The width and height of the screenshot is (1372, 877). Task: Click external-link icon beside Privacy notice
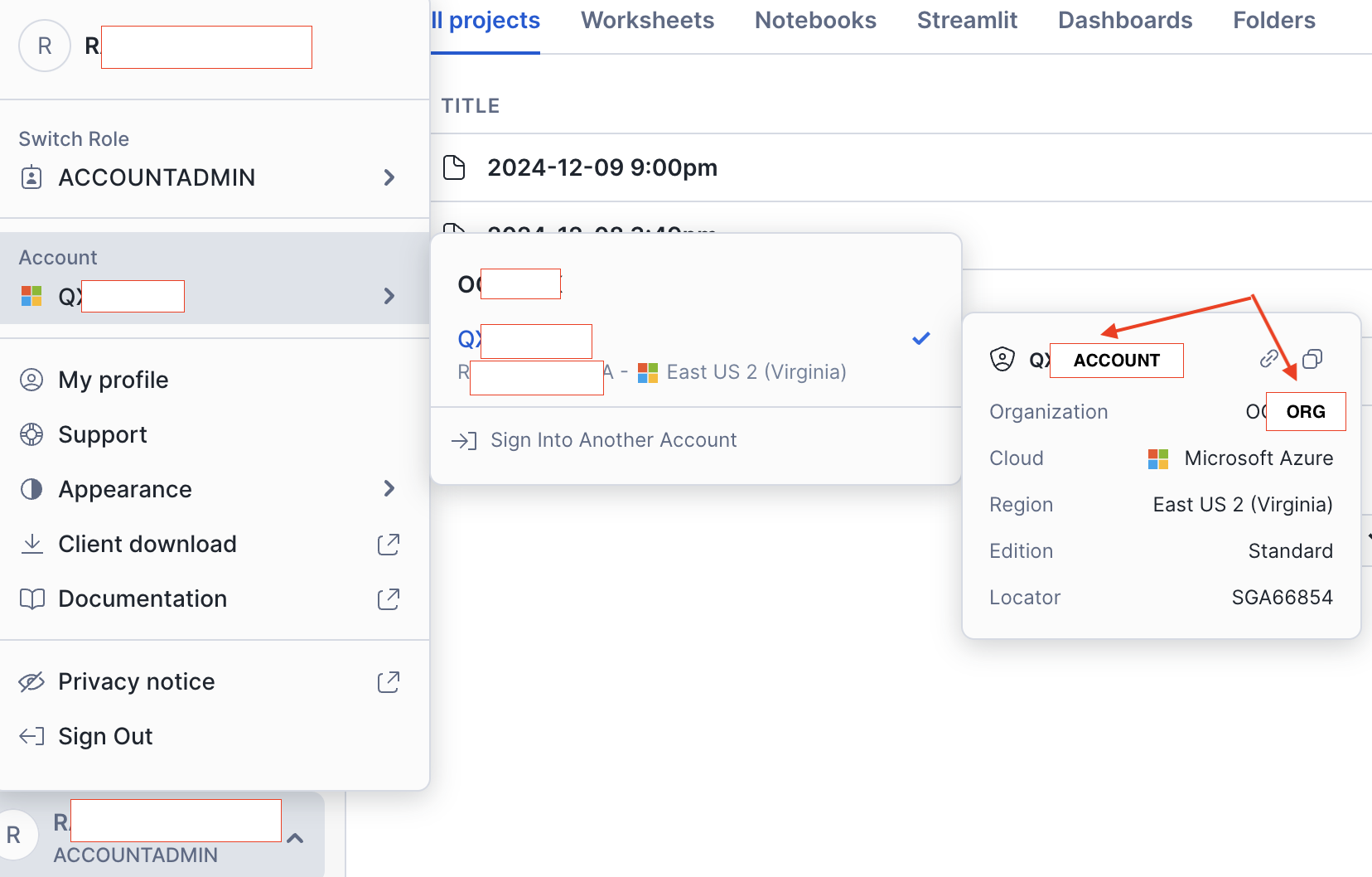[x=389, y=681]
